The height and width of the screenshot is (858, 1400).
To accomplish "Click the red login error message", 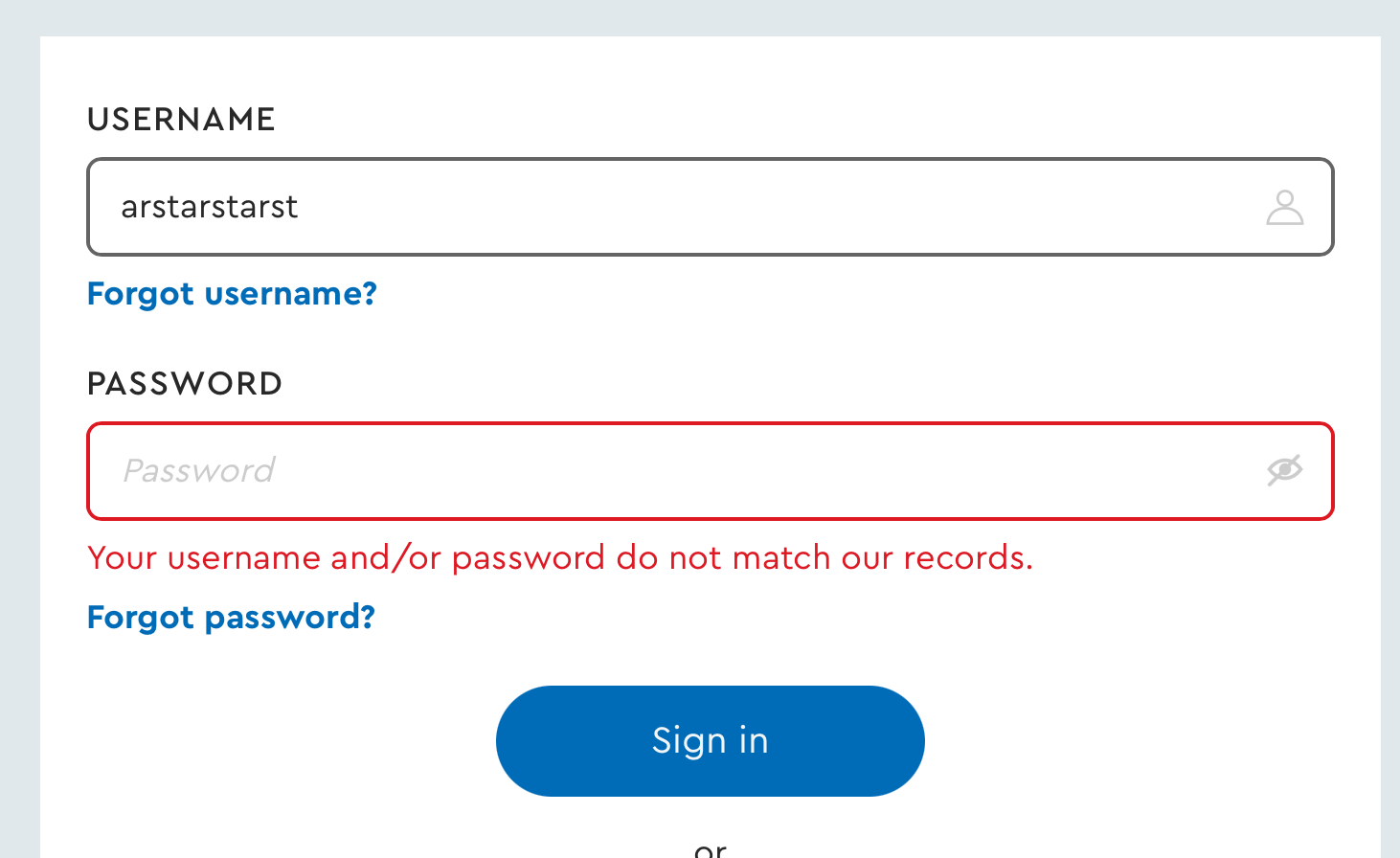I will click(x=560, y=557).
